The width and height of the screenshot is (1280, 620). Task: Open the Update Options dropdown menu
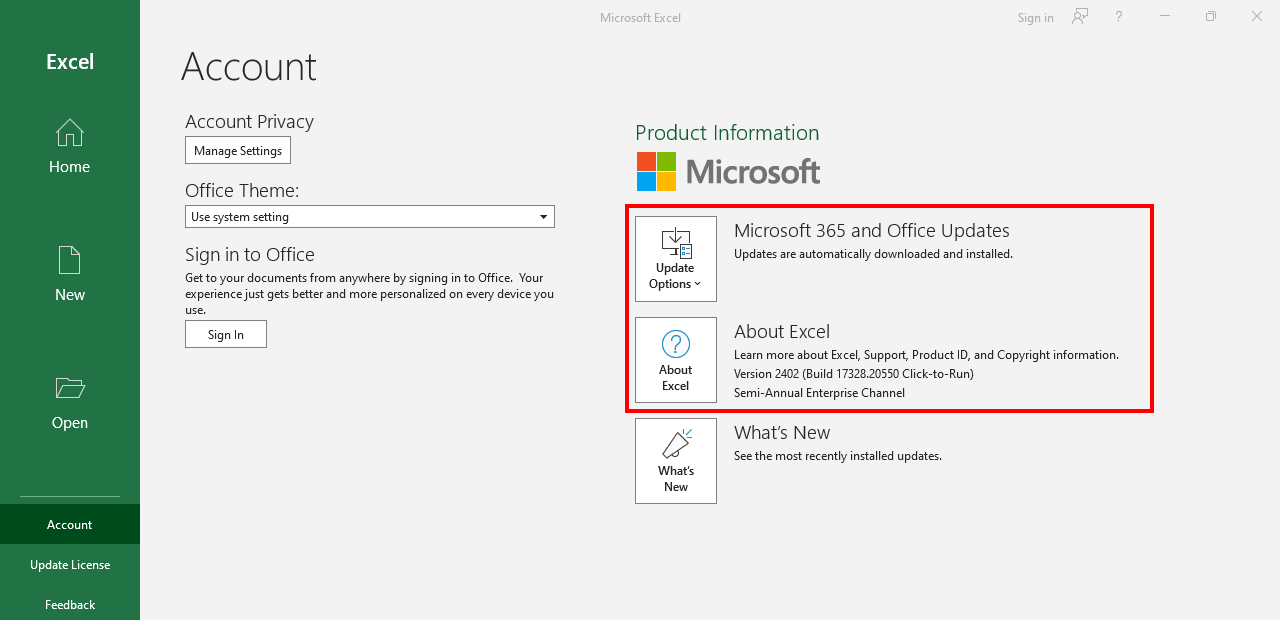pyautogui.click(x=676, y=276)
